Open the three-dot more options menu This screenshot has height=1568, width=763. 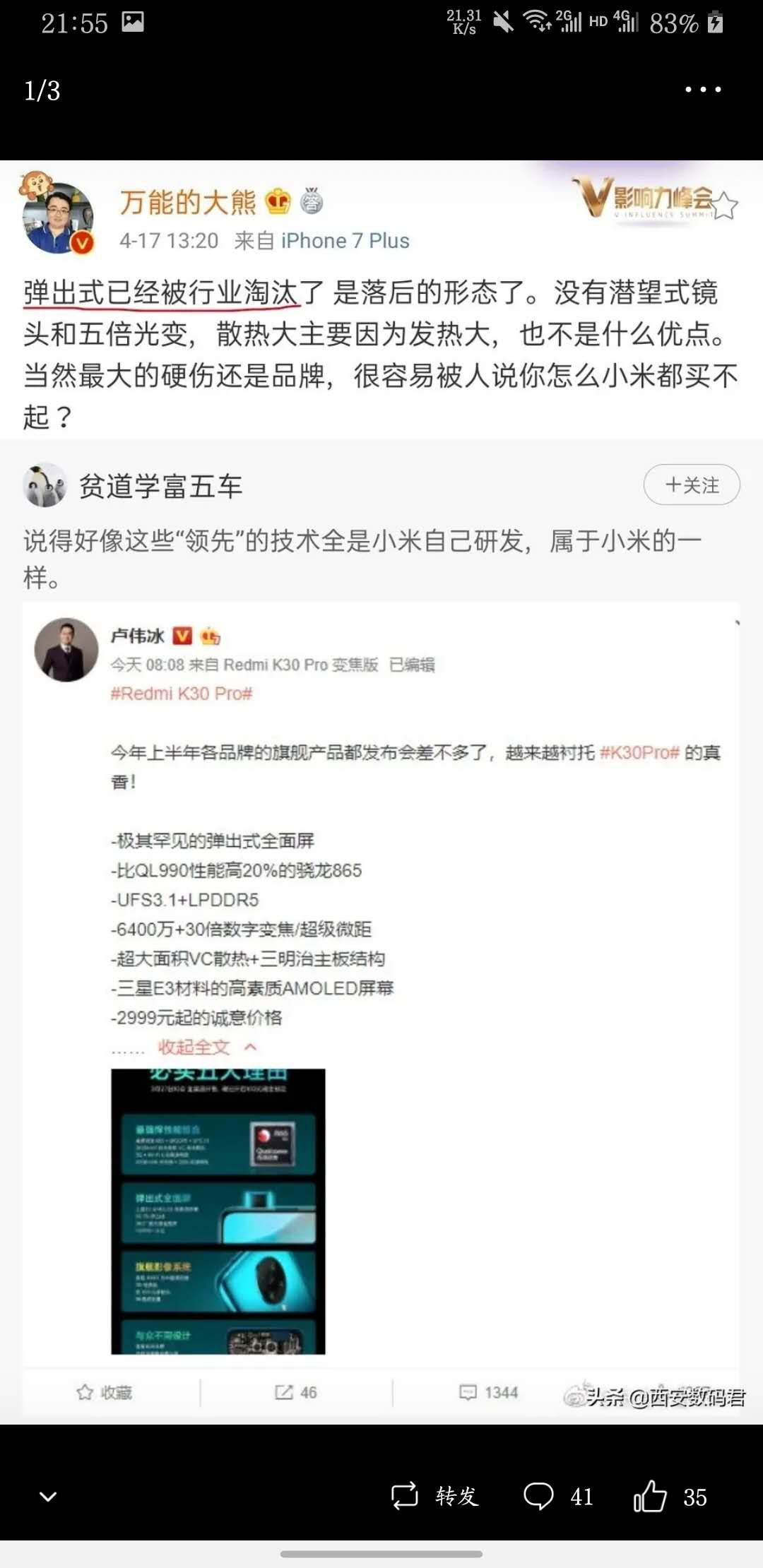(703, 90)
